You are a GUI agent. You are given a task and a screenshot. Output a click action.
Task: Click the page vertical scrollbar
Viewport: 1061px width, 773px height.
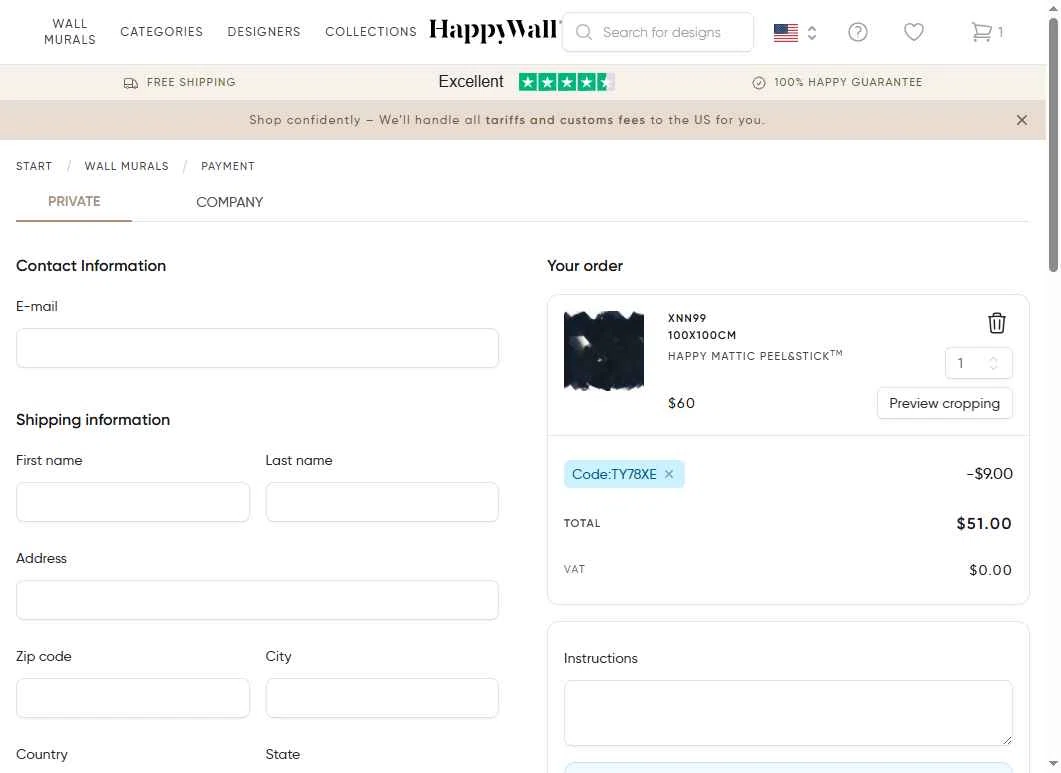click(x=1053, y=146)
